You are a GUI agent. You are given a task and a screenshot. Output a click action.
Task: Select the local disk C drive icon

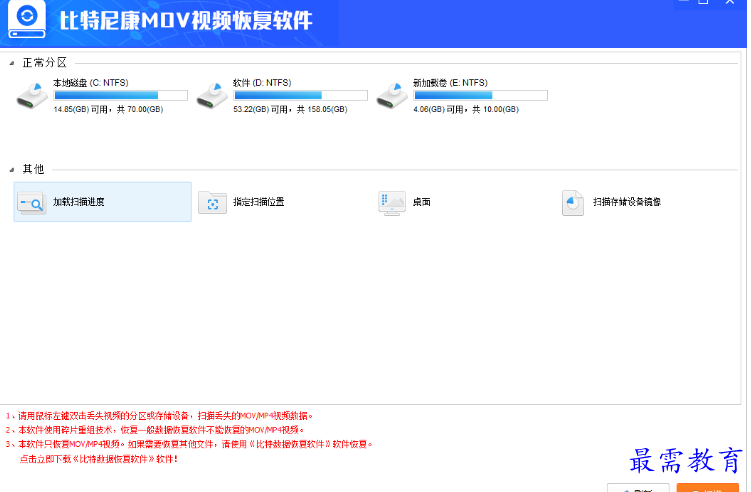[32, 96]
